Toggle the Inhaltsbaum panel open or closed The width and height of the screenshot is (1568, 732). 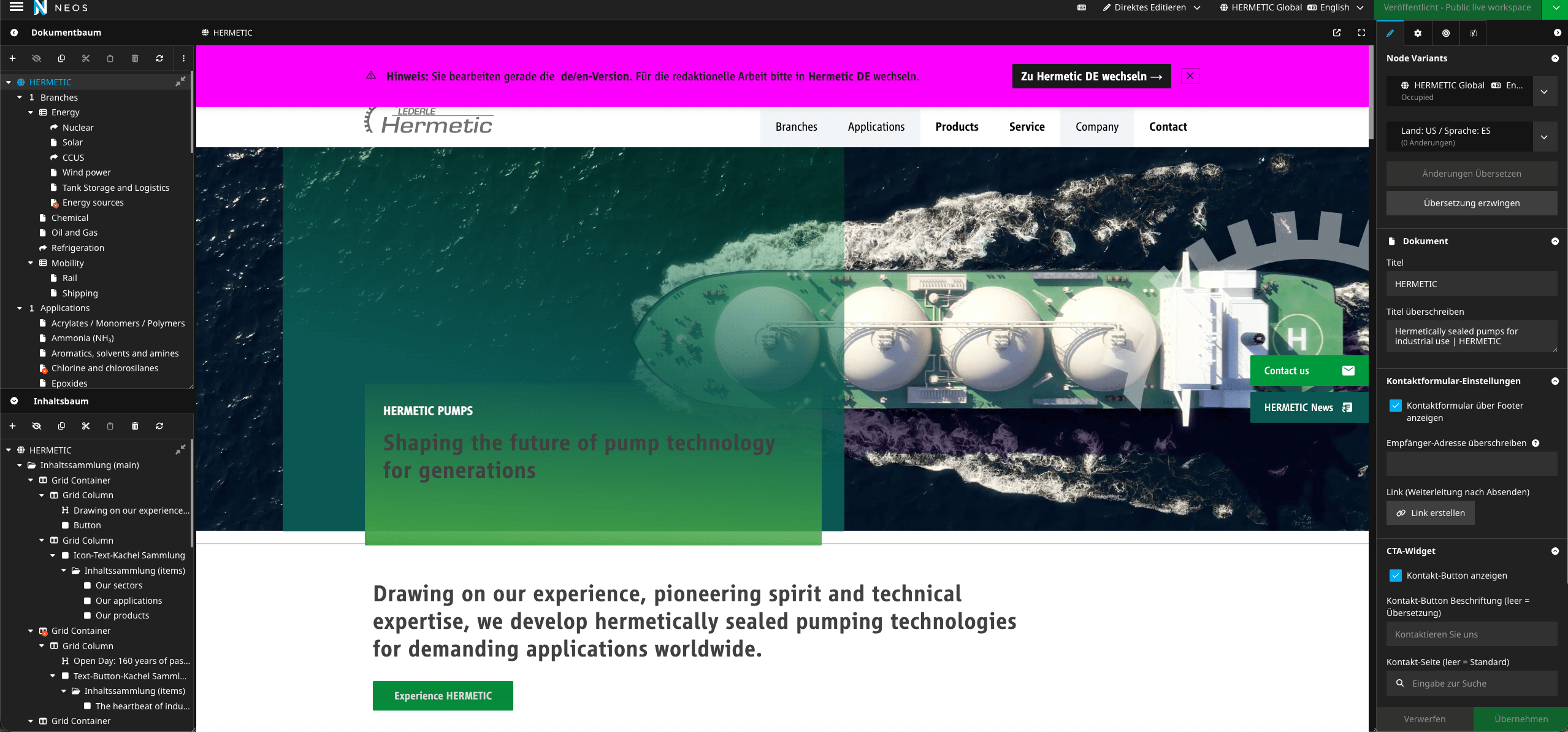tap(14, 401)
